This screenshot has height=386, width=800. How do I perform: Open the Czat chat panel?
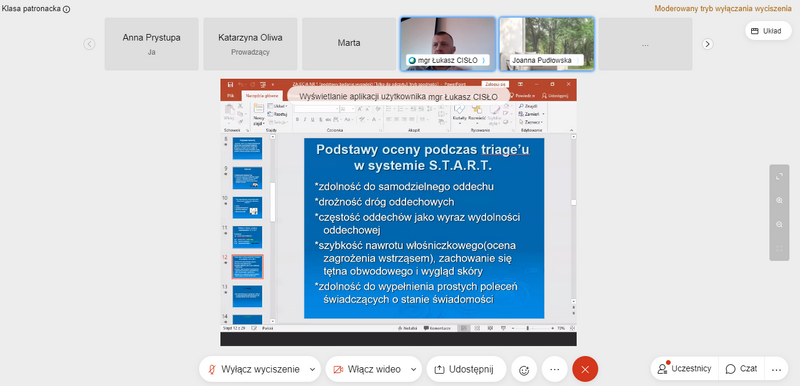741,369
